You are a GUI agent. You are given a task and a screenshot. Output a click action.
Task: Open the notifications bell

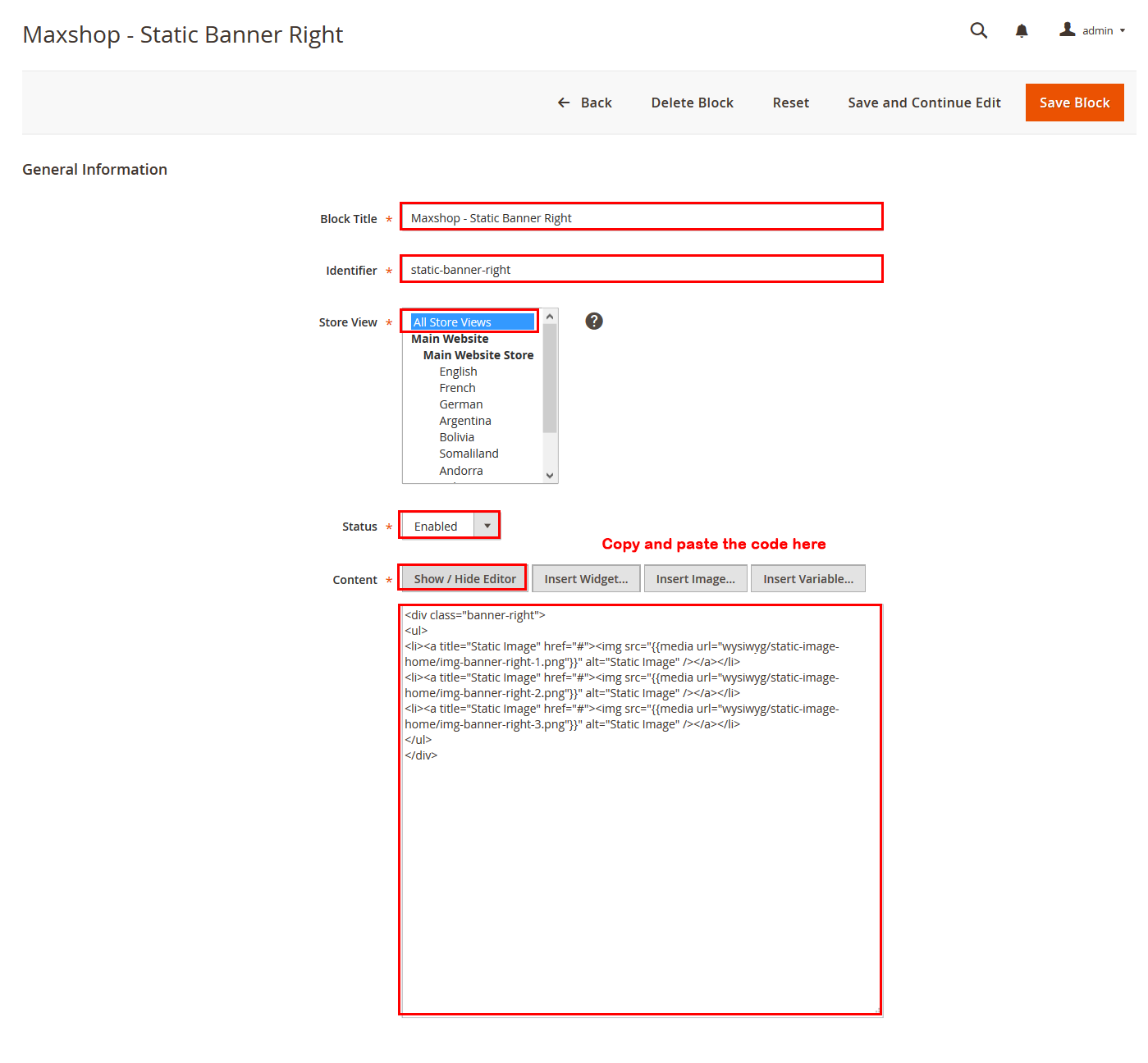point(1022,31)
